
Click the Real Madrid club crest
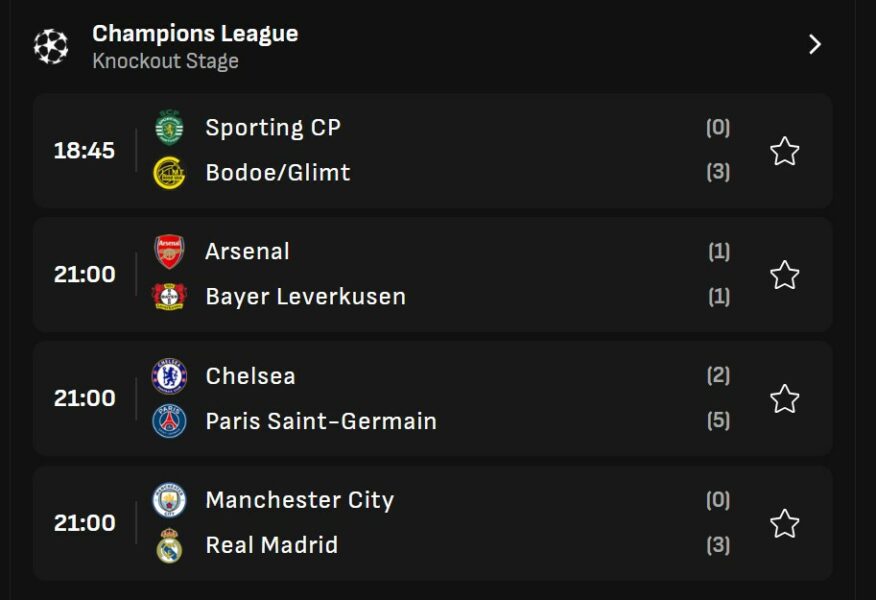coord(169,545)
